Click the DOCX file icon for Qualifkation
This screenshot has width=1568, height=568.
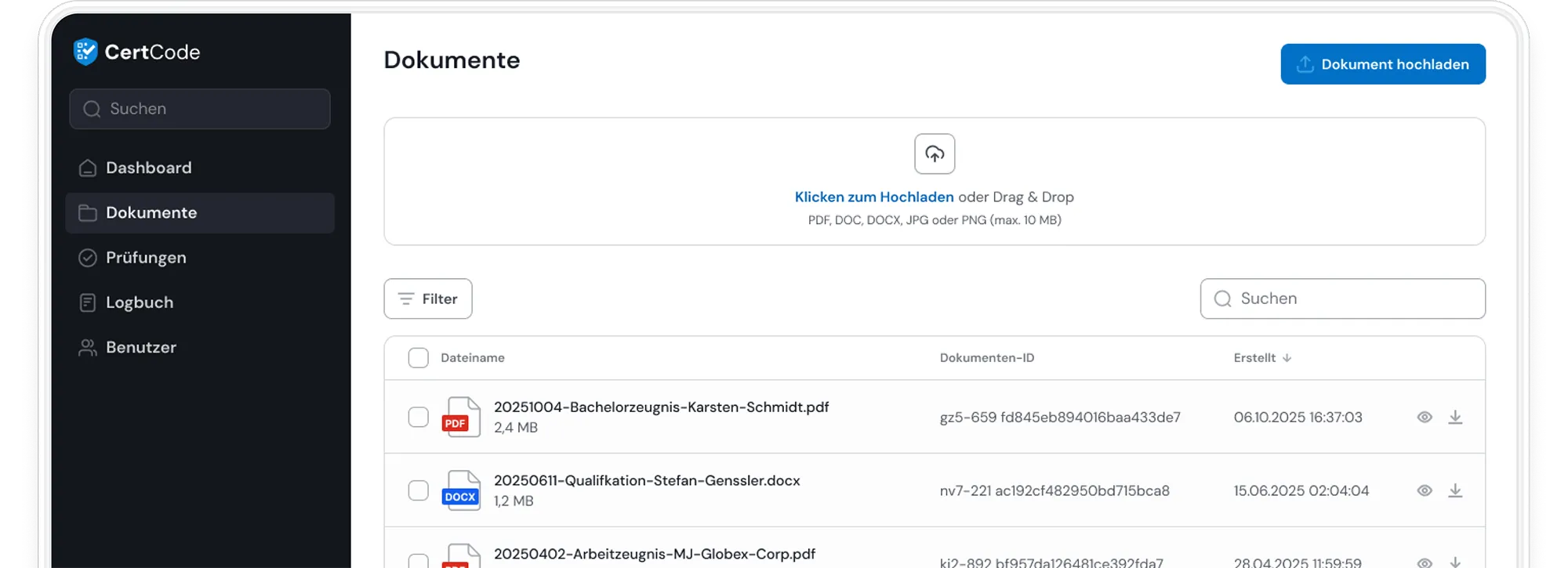(460, 490)
